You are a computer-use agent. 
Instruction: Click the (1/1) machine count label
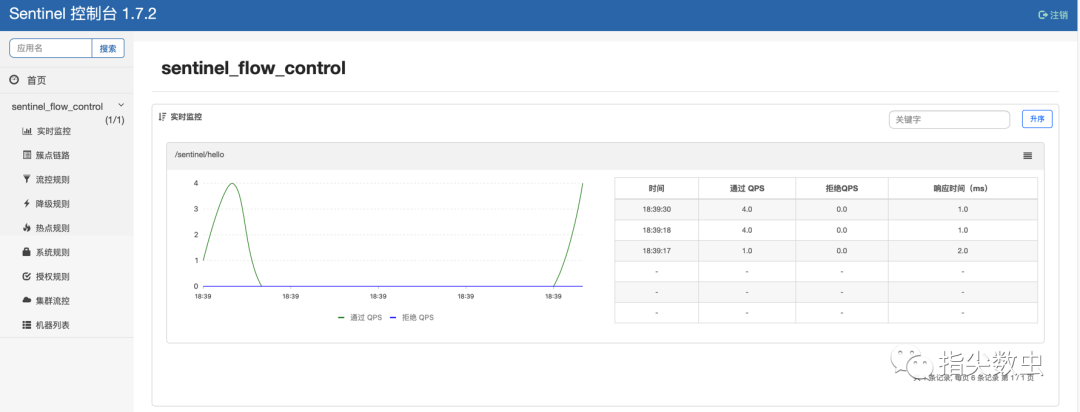[x=115, y=120]
